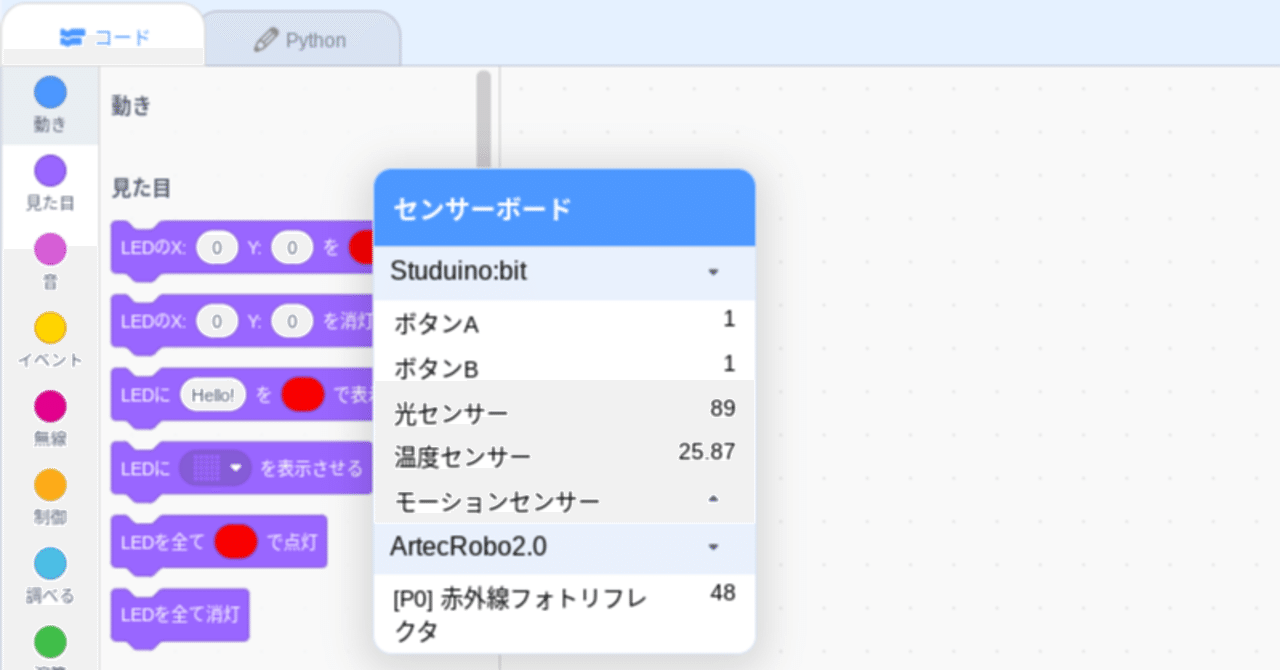Select the 無線 category icon
Image resolution: width=1280 pixels, height=670 pixels.
(49, 404)
